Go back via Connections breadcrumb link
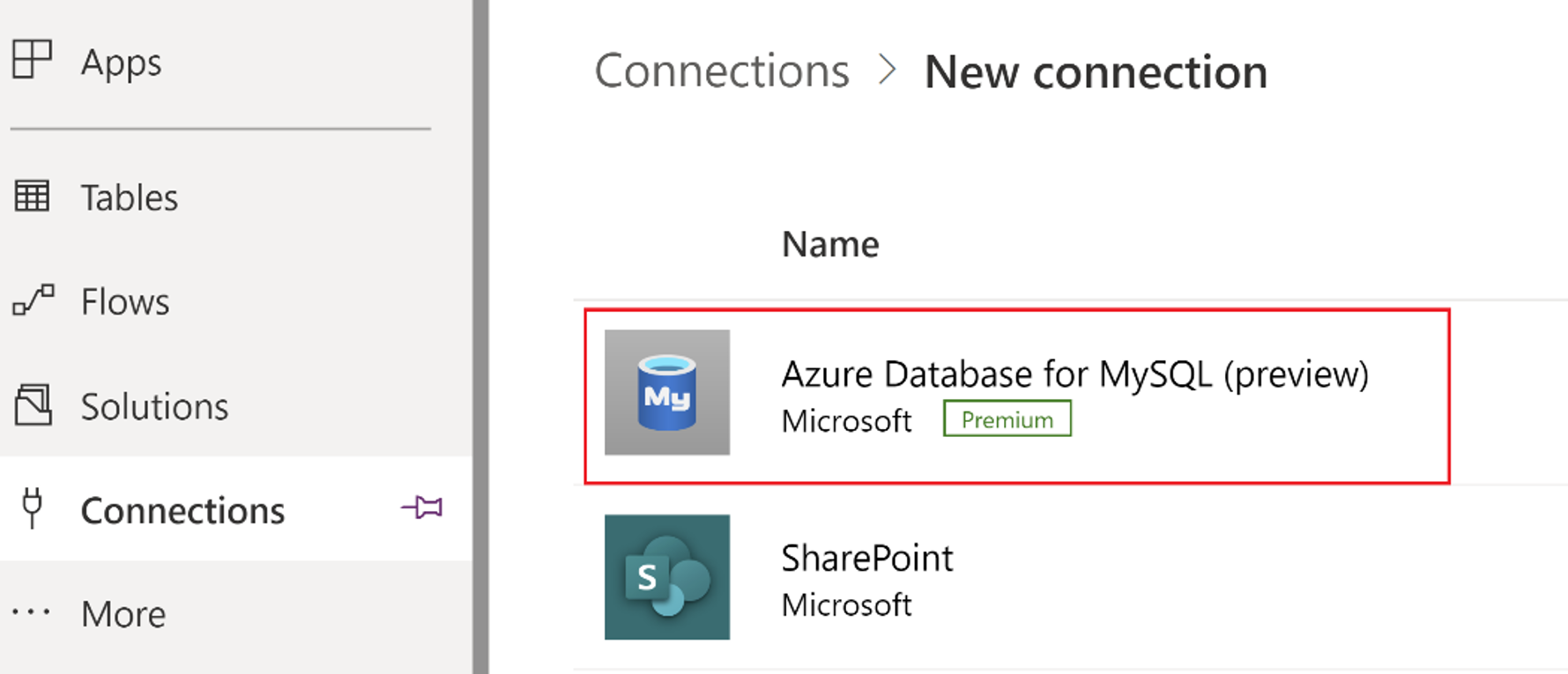Viewport: 1568px width, 674px height. tap(722, 71)
